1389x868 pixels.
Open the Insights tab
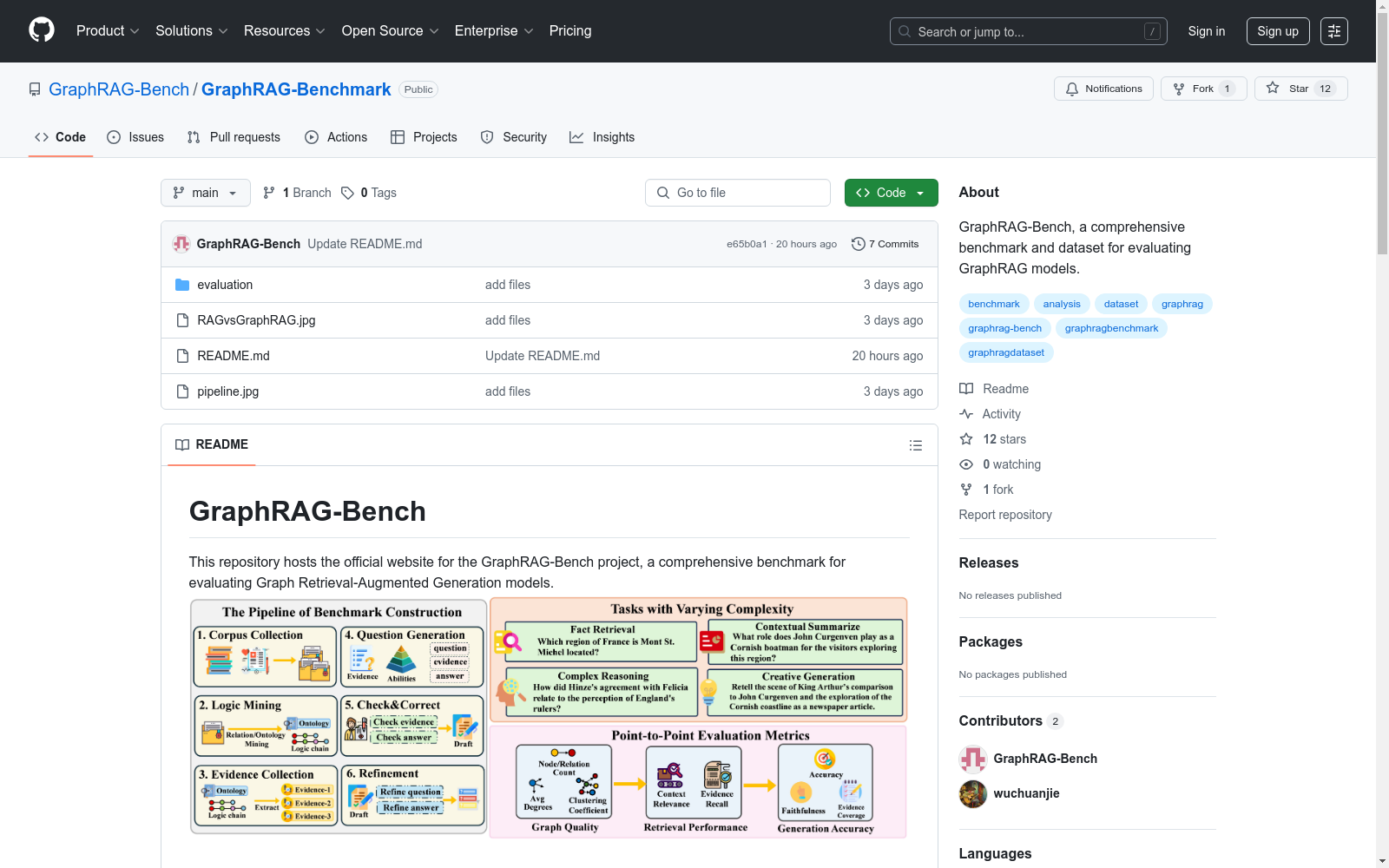tap(602, 137)
